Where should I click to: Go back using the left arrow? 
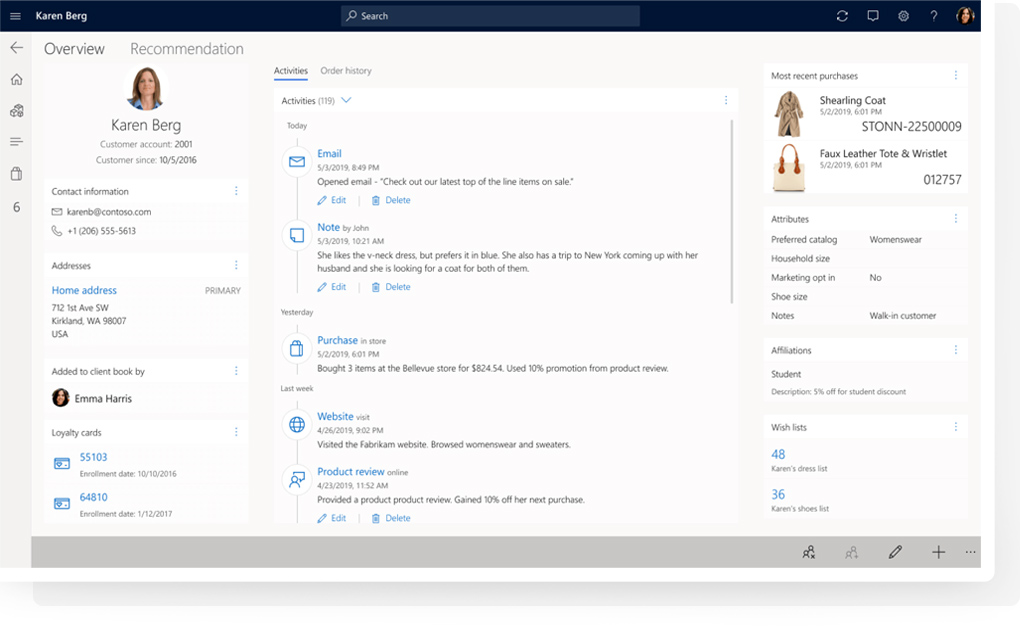tap(17, 47)
